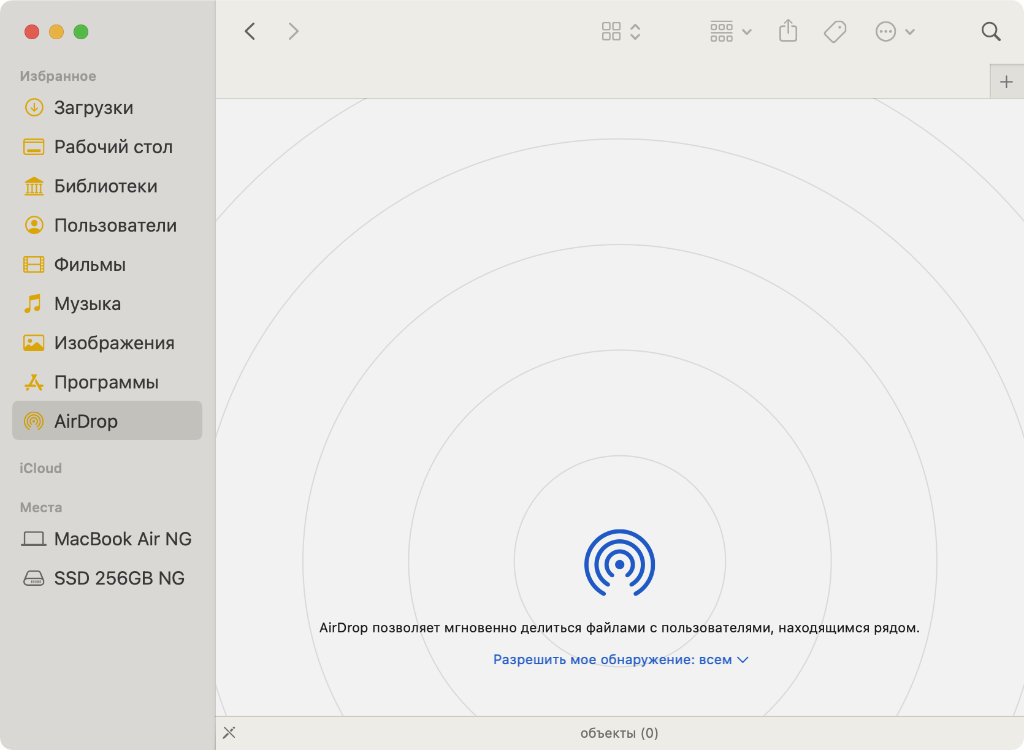Click the объекты (0) status text
This screenshot has width=1024, height=750.
coord(619,733)
